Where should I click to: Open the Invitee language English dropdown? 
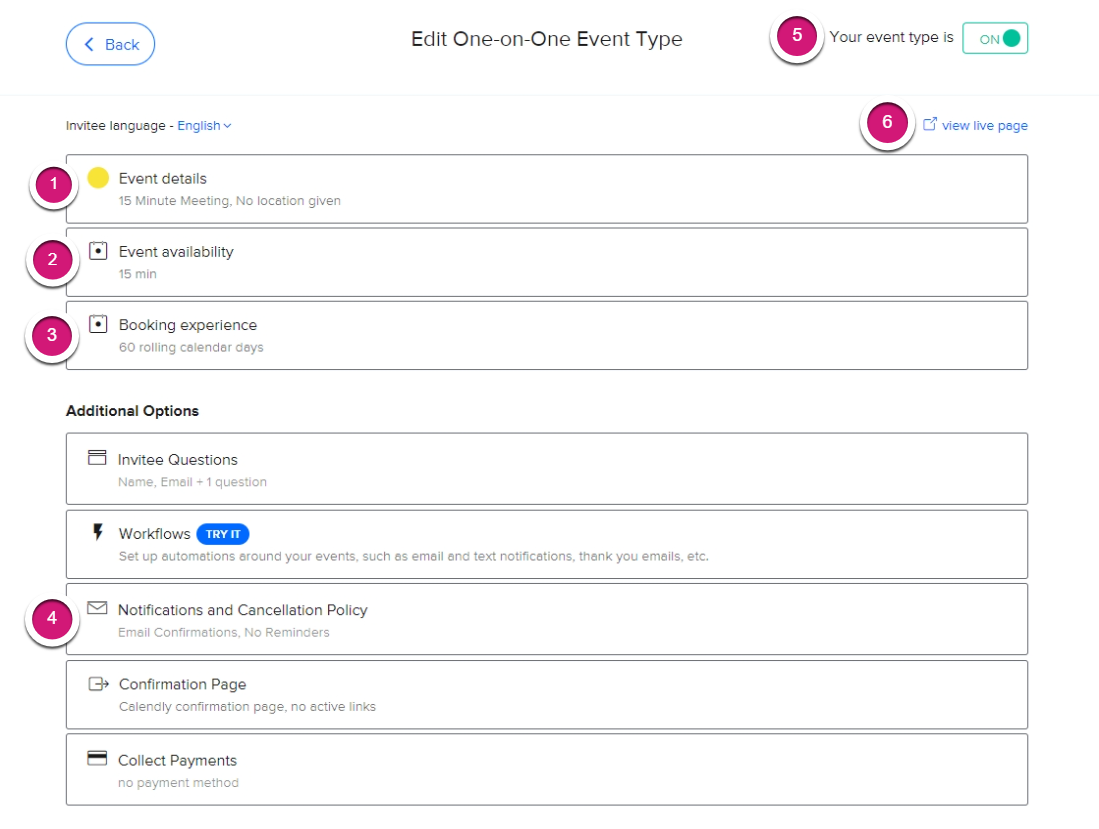[204, 125]
